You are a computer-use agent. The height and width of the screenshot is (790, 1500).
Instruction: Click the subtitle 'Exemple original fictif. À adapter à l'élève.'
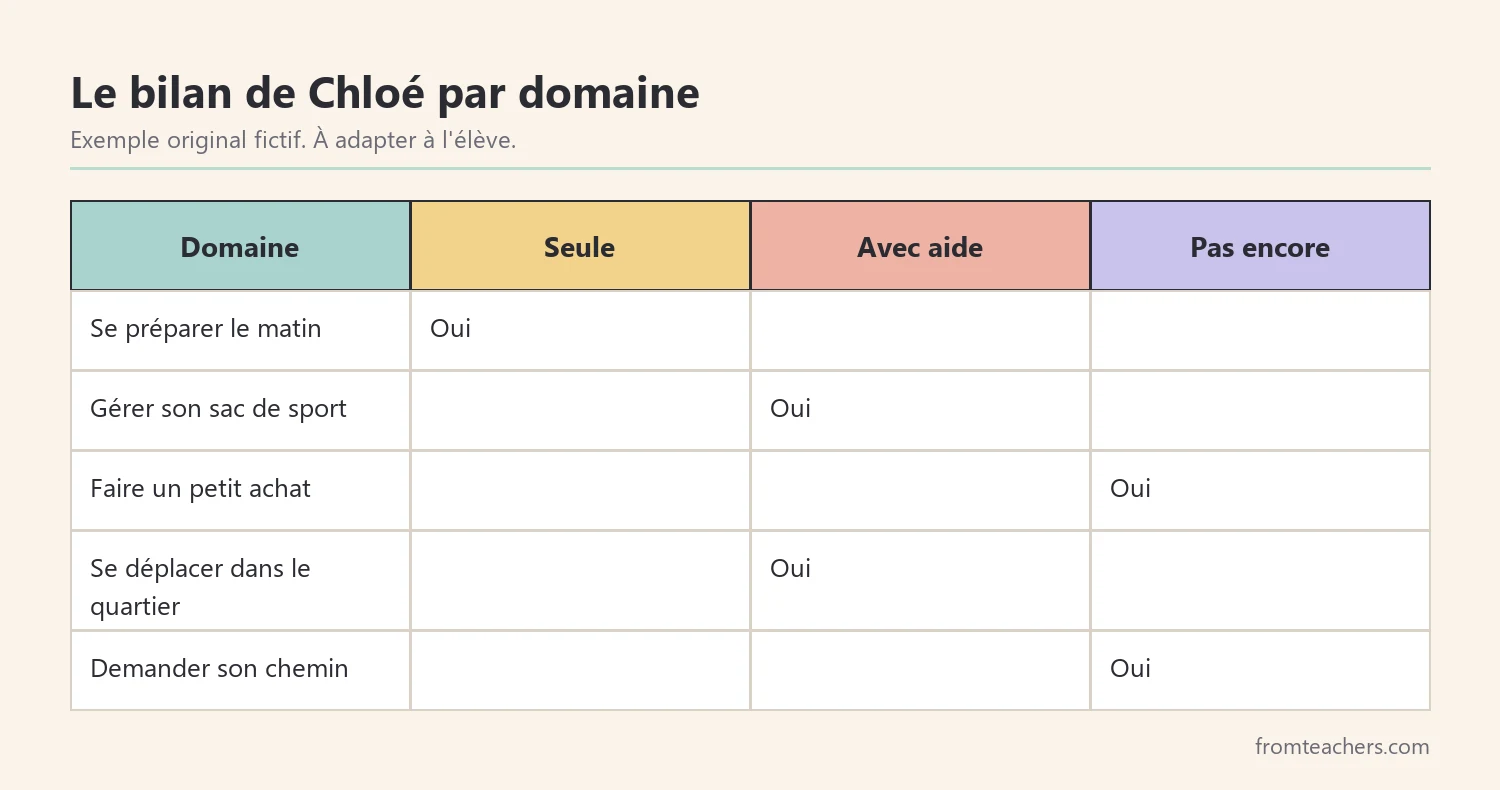pos(293,140)
